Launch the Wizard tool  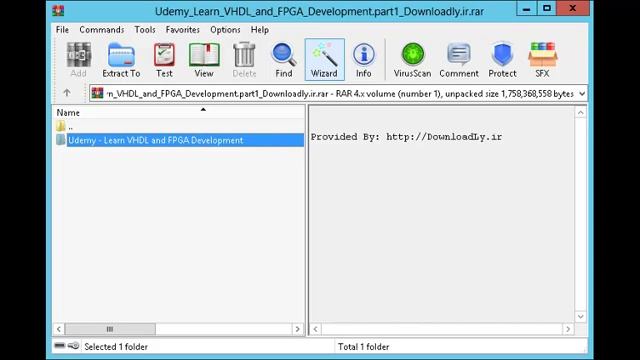324,60
